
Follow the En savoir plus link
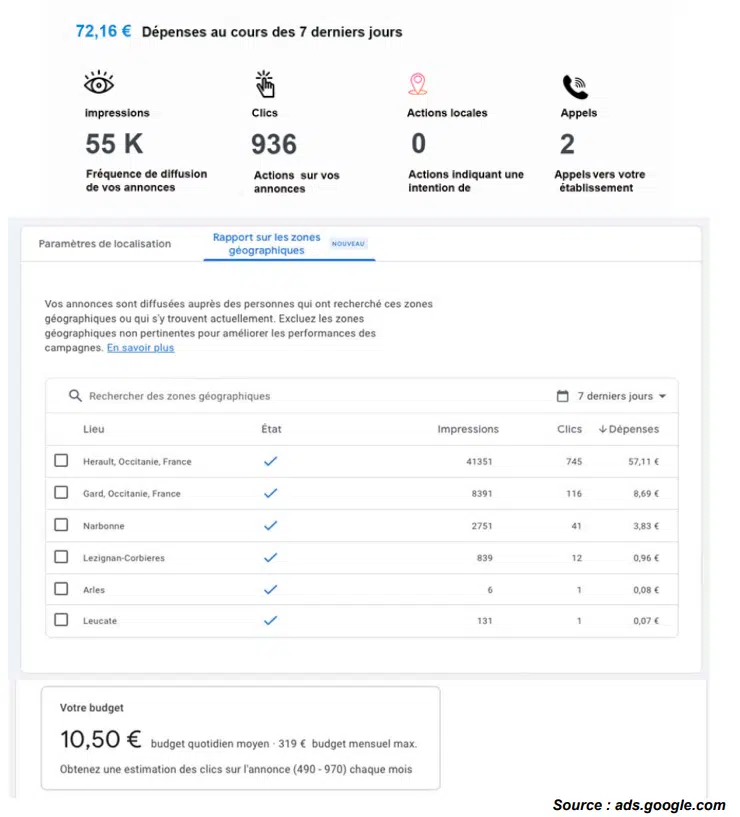140,348
